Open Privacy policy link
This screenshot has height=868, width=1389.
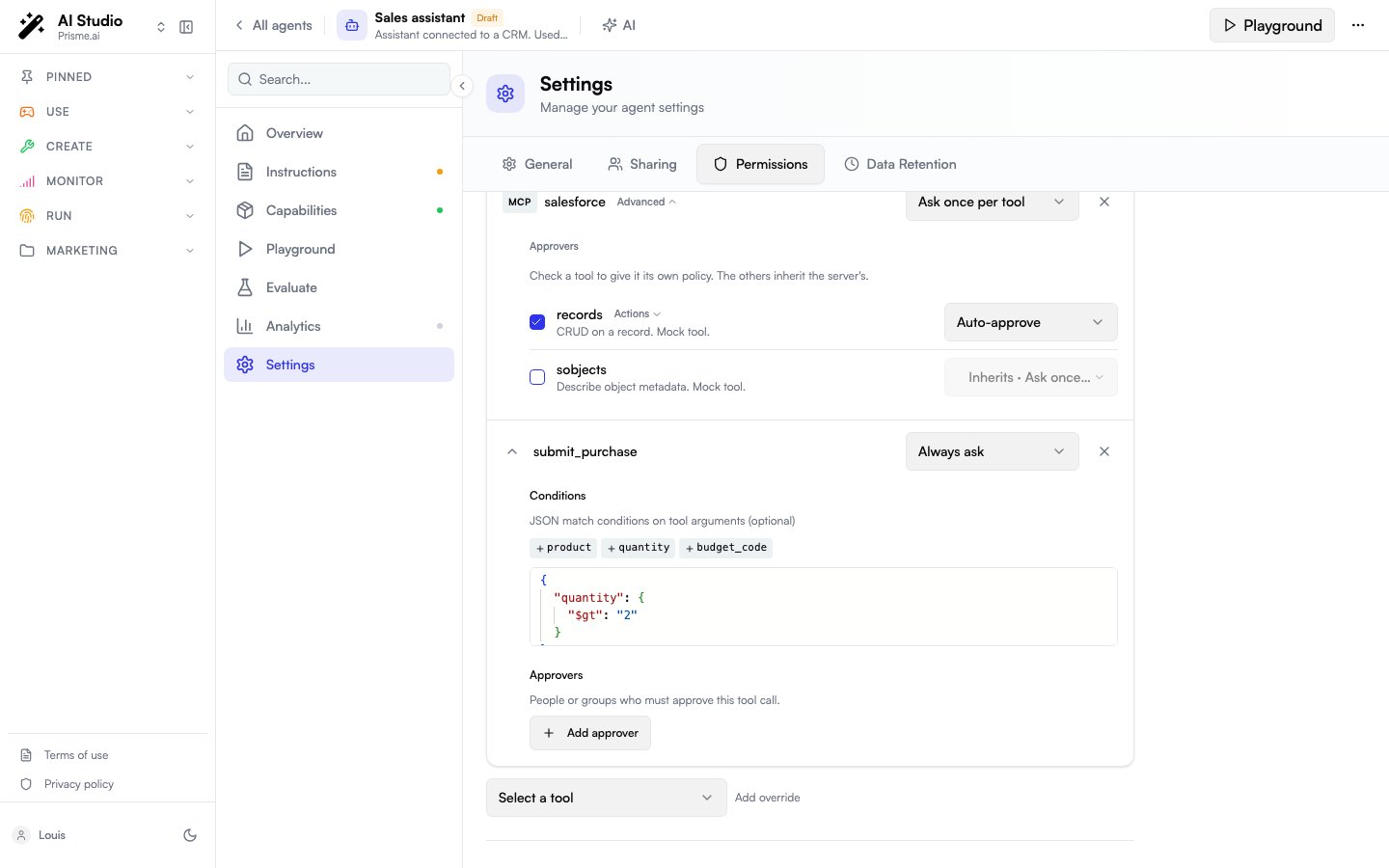[x=79, y=784]
